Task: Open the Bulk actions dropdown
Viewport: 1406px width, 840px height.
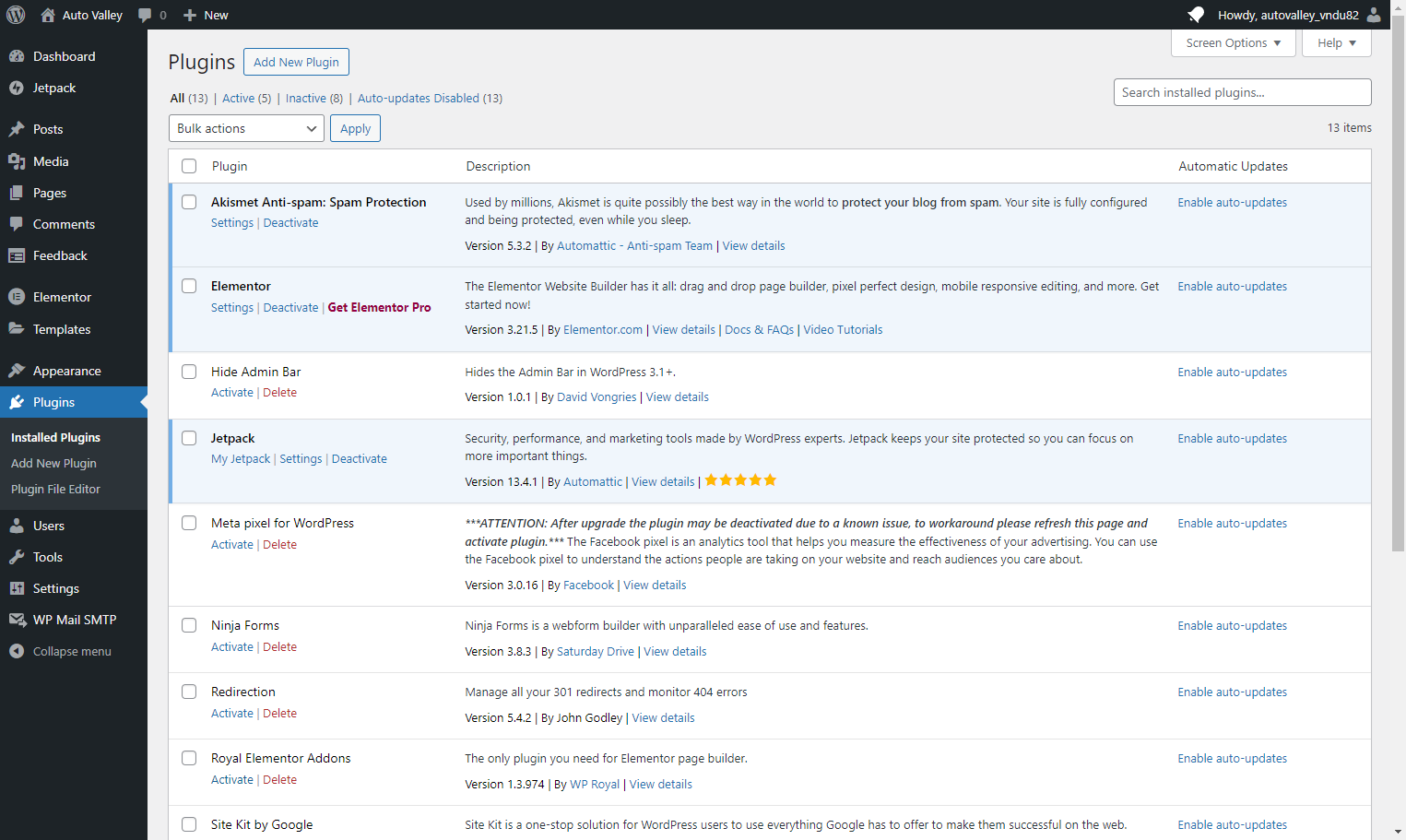Action: click(x=247, y=128)
